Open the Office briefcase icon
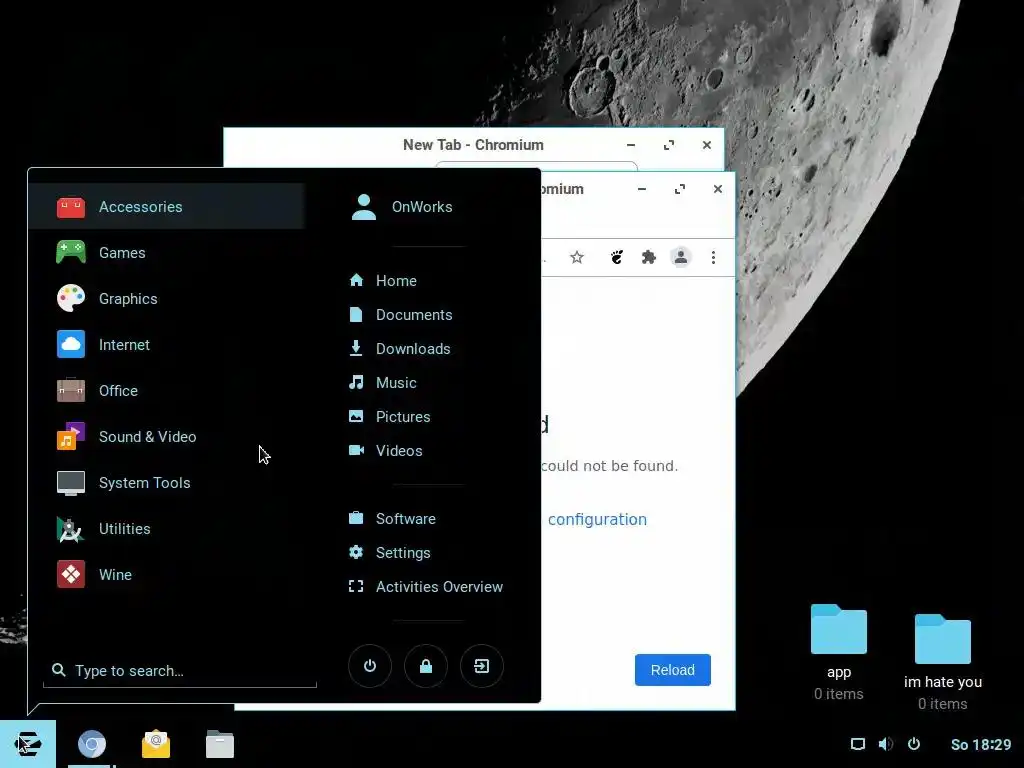The height and width of the screenshot is (768, 1024). 71,391
